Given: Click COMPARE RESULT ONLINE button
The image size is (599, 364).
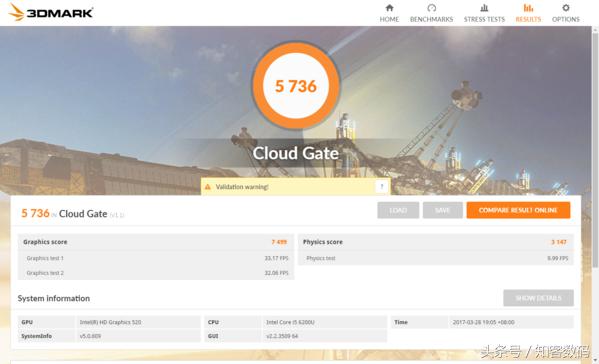Looking at the screenshot, I should point(518,210).
